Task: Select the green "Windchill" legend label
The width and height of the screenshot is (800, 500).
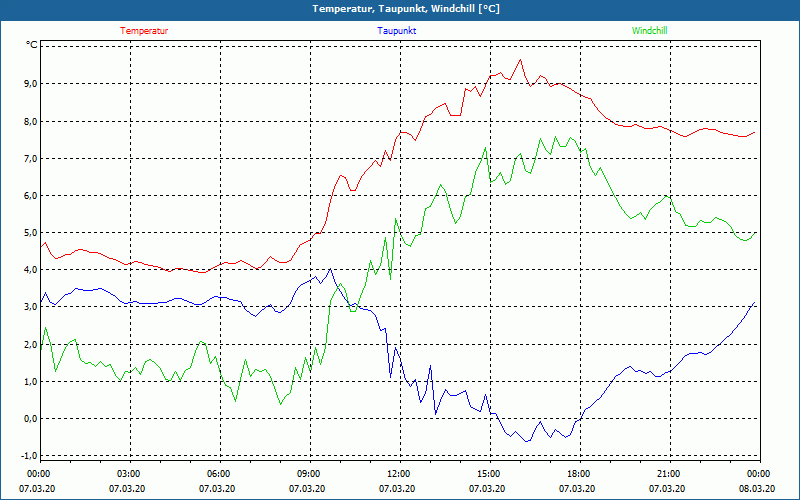Action: [649, 31]
